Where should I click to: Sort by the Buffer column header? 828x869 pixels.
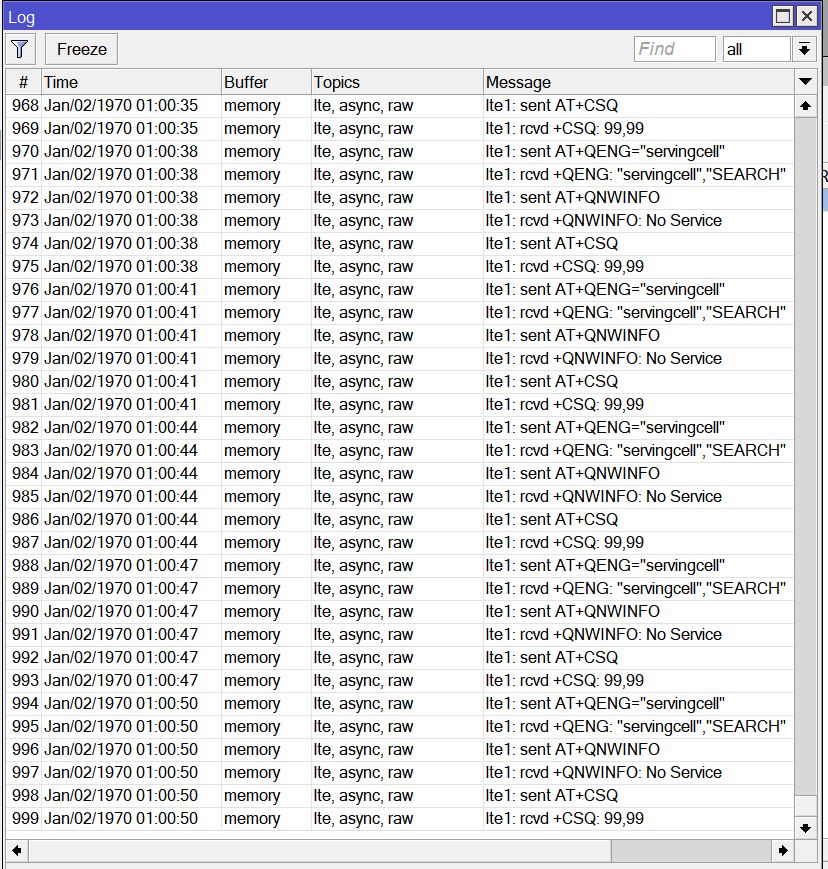pos(267,82)
